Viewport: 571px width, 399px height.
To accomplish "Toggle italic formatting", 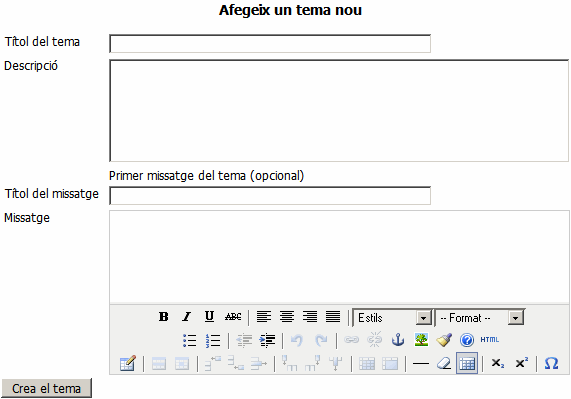I will (x=186, y=317).
